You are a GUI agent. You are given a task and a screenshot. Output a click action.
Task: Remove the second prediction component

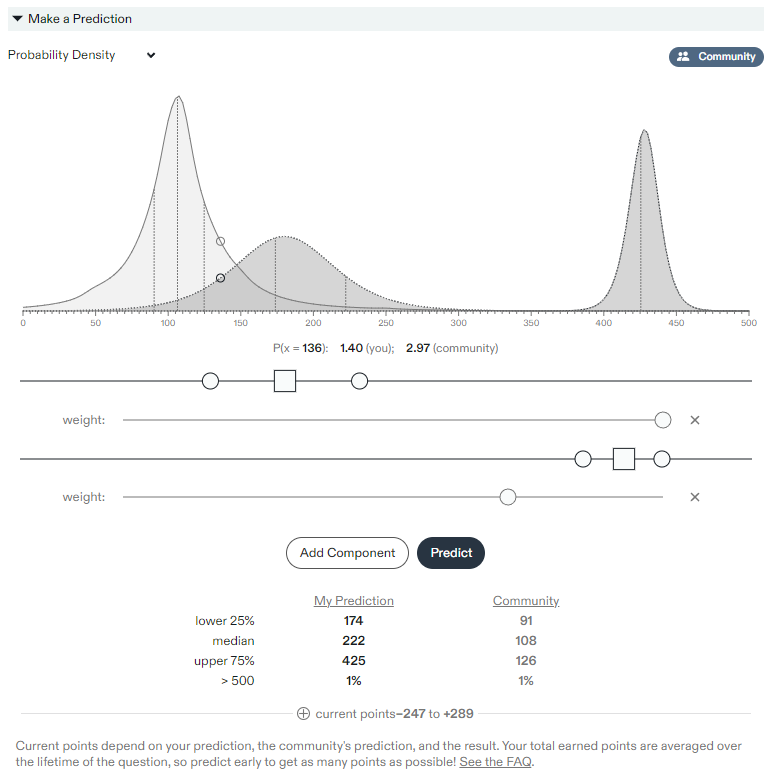coord(695,497)
